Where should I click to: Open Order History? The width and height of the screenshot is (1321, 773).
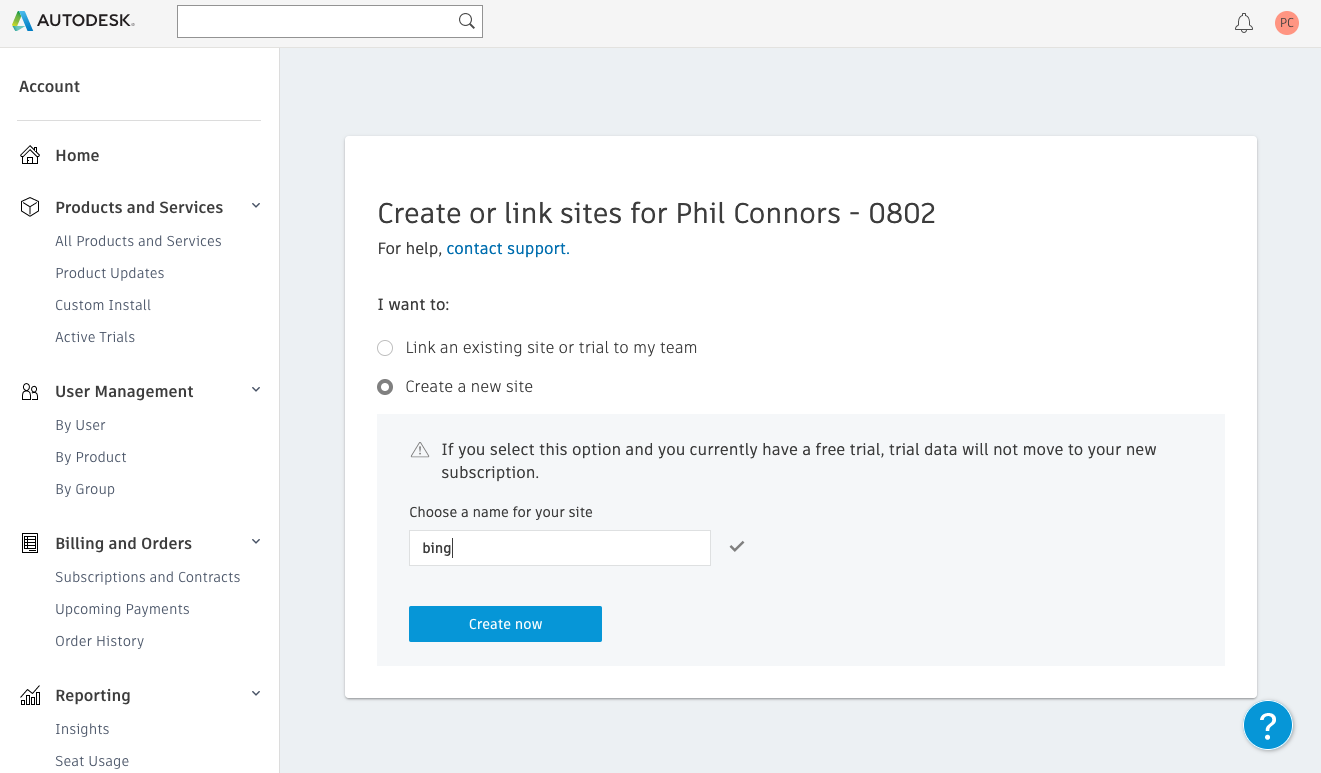click(x=99, y=641)
